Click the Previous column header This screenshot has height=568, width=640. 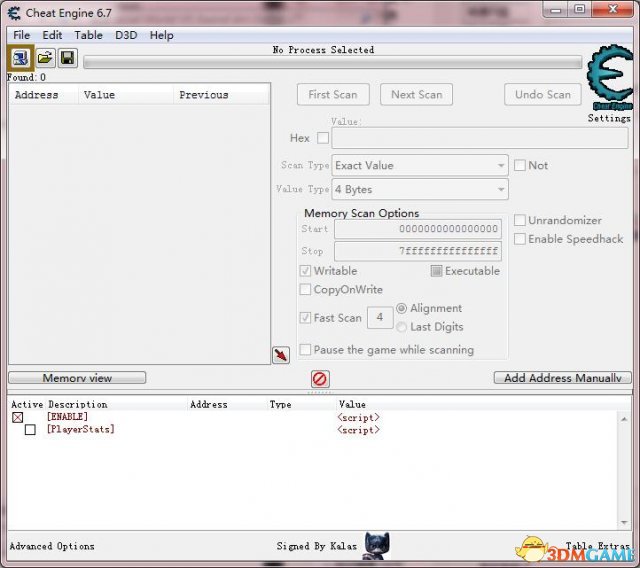pos(222,95)
